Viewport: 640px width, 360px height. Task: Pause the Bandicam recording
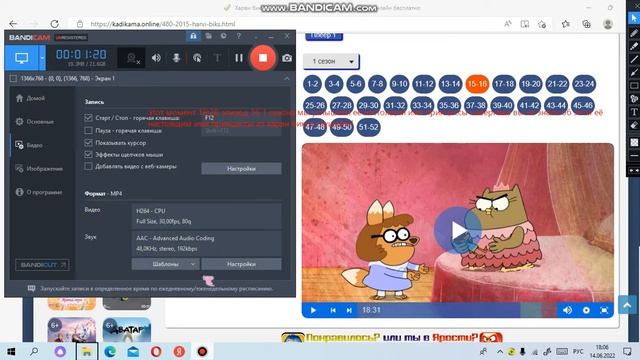[x=239, y=58]
